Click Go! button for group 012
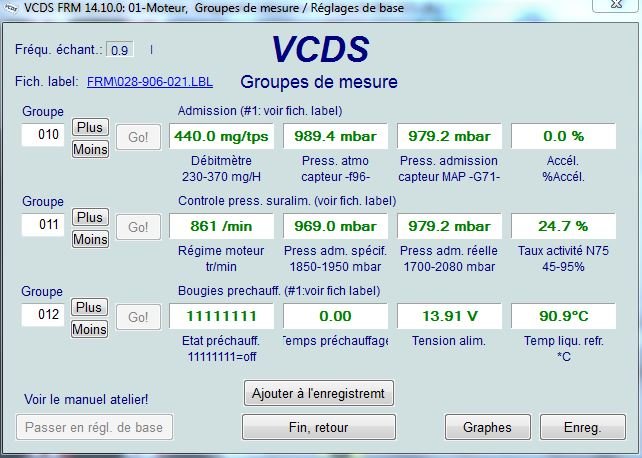This screenshot has width=642, height=458. (x=138, y=317)
